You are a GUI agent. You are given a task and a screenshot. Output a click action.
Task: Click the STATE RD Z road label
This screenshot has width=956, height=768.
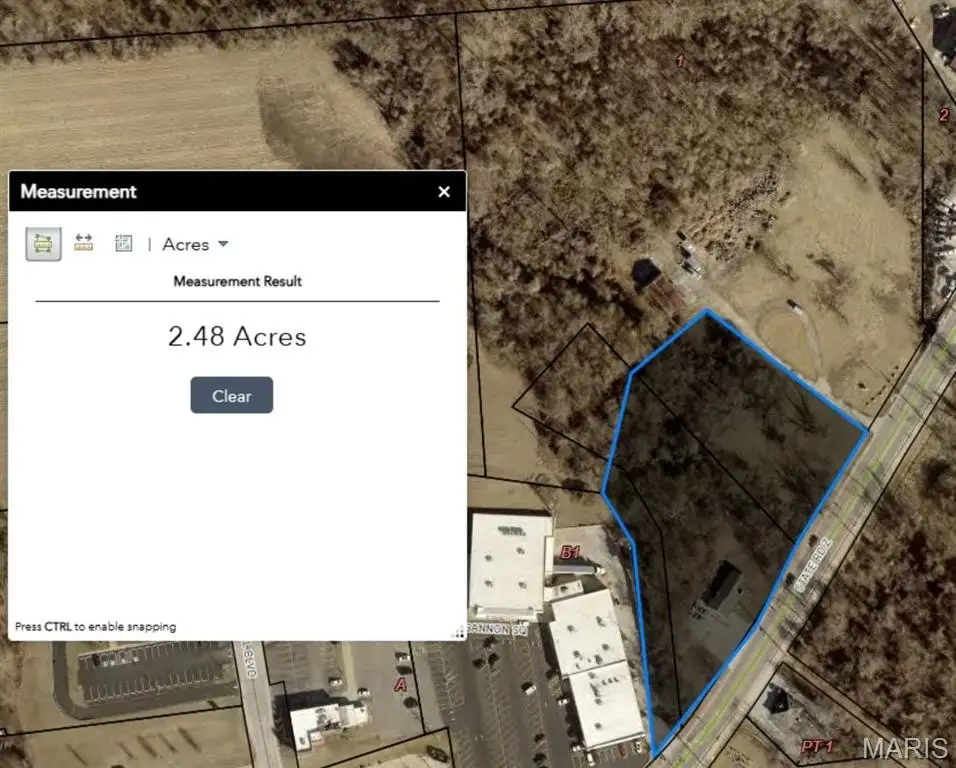tap(812, 564)
